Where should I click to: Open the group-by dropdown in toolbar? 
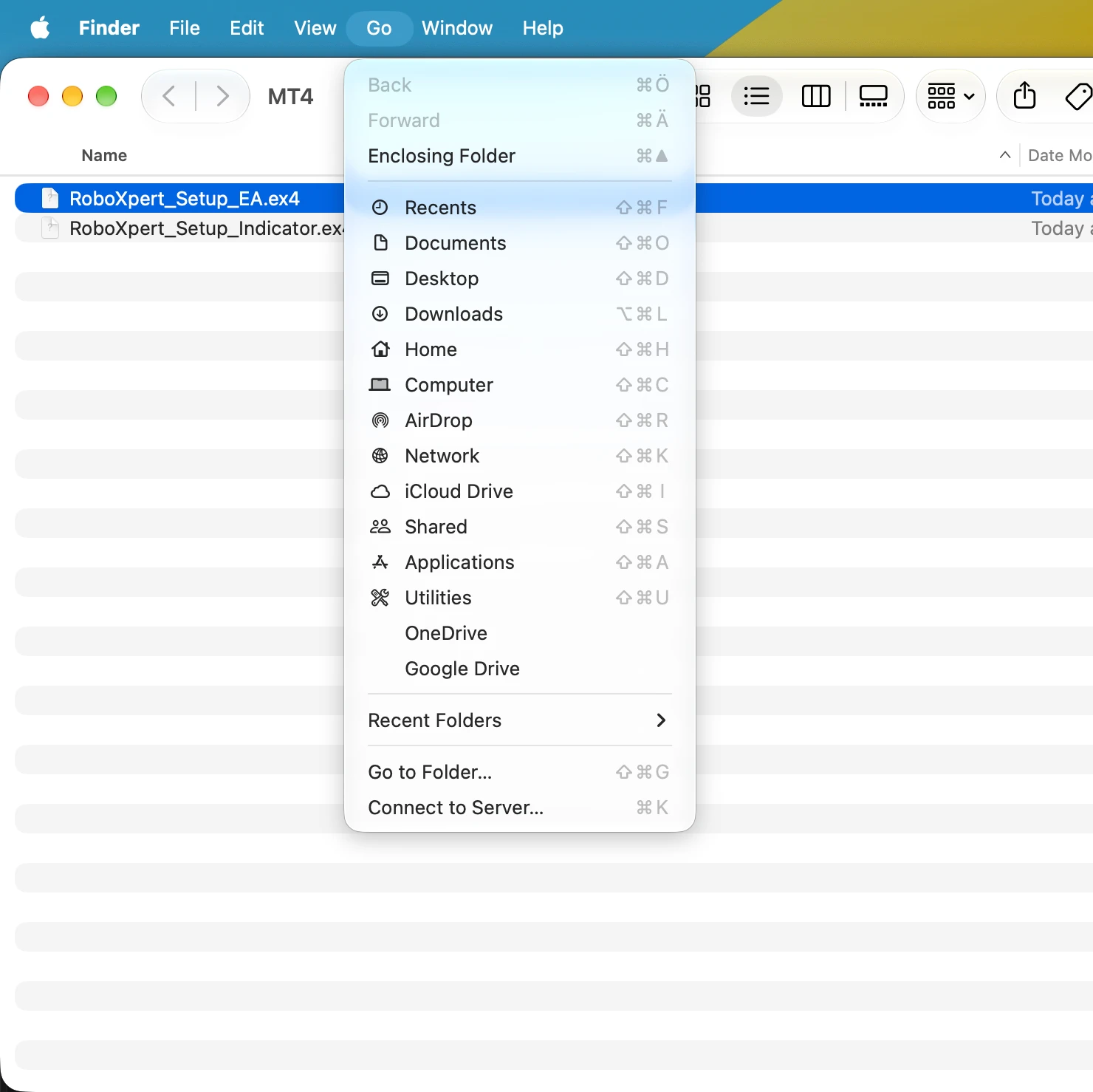(x=950, y=96)
